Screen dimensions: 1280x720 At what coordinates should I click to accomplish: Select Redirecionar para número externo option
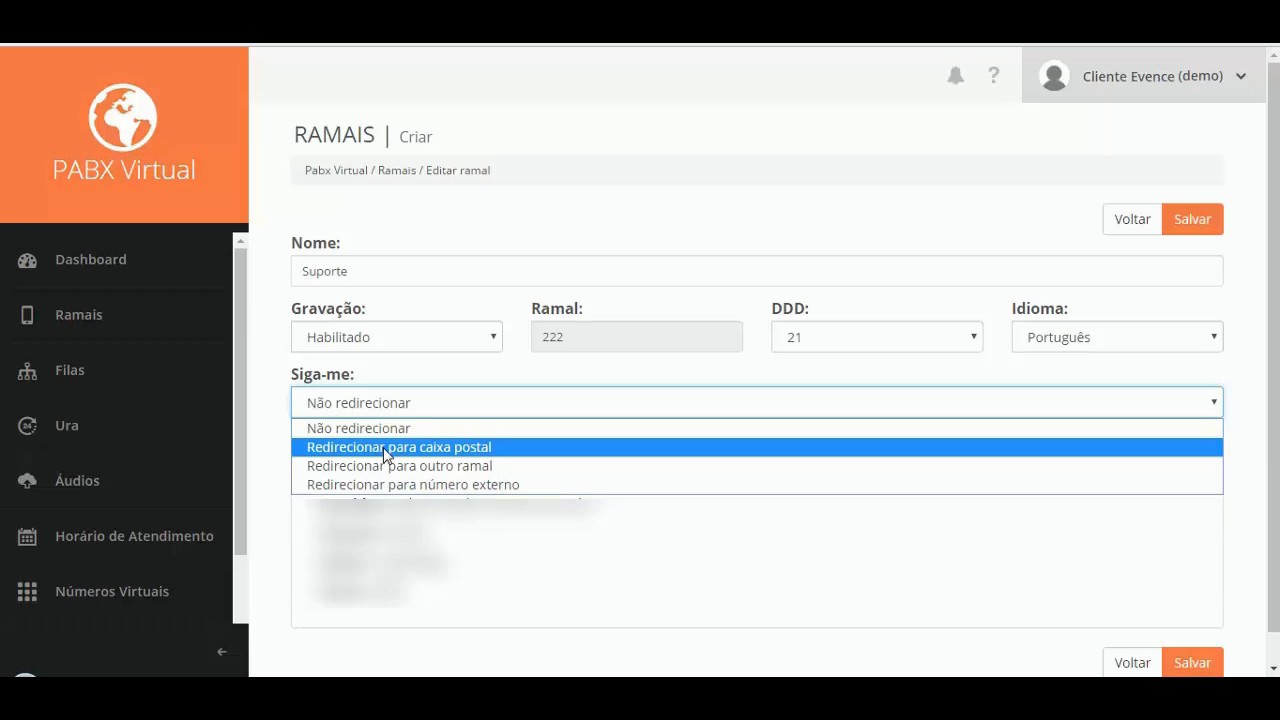coord(757,485)
